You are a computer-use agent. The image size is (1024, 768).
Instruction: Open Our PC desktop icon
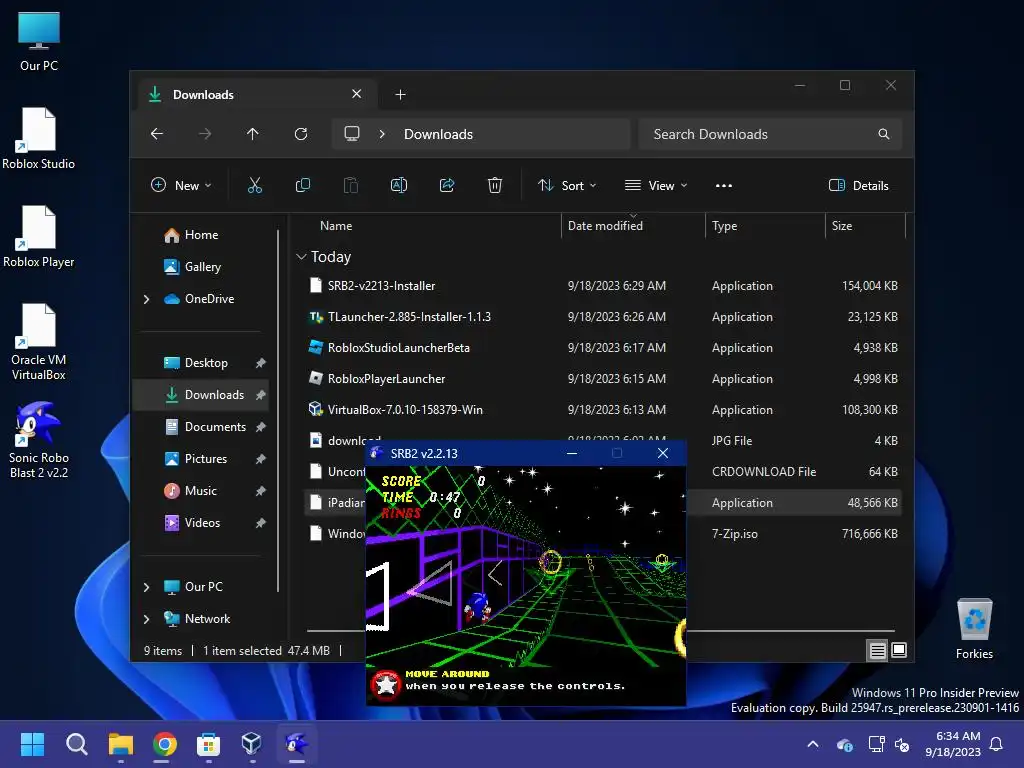(39, 41)
